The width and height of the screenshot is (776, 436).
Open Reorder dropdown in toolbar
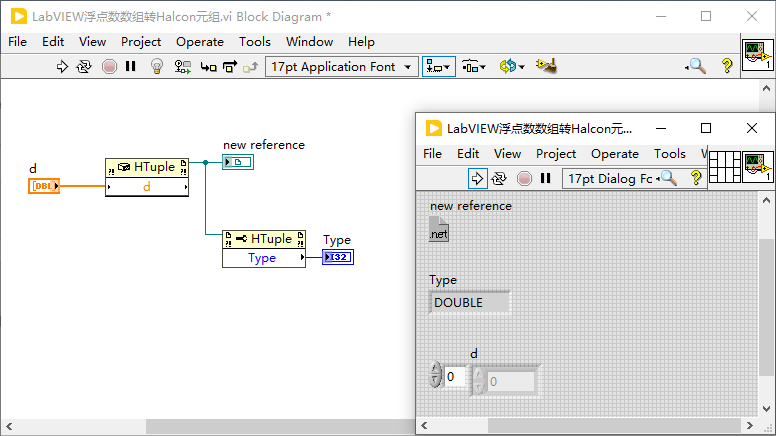click(x=511, y=66)
